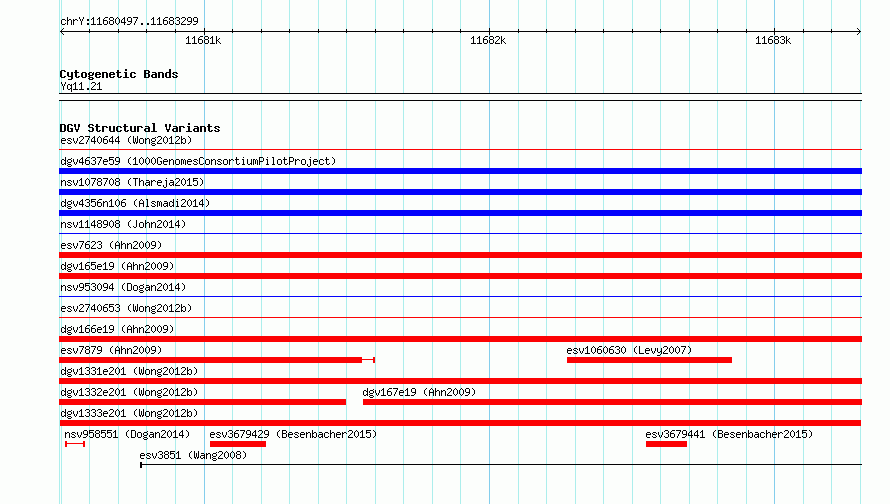
Task: Select the red bar under esv7623
Action: [x=460, y=255]
